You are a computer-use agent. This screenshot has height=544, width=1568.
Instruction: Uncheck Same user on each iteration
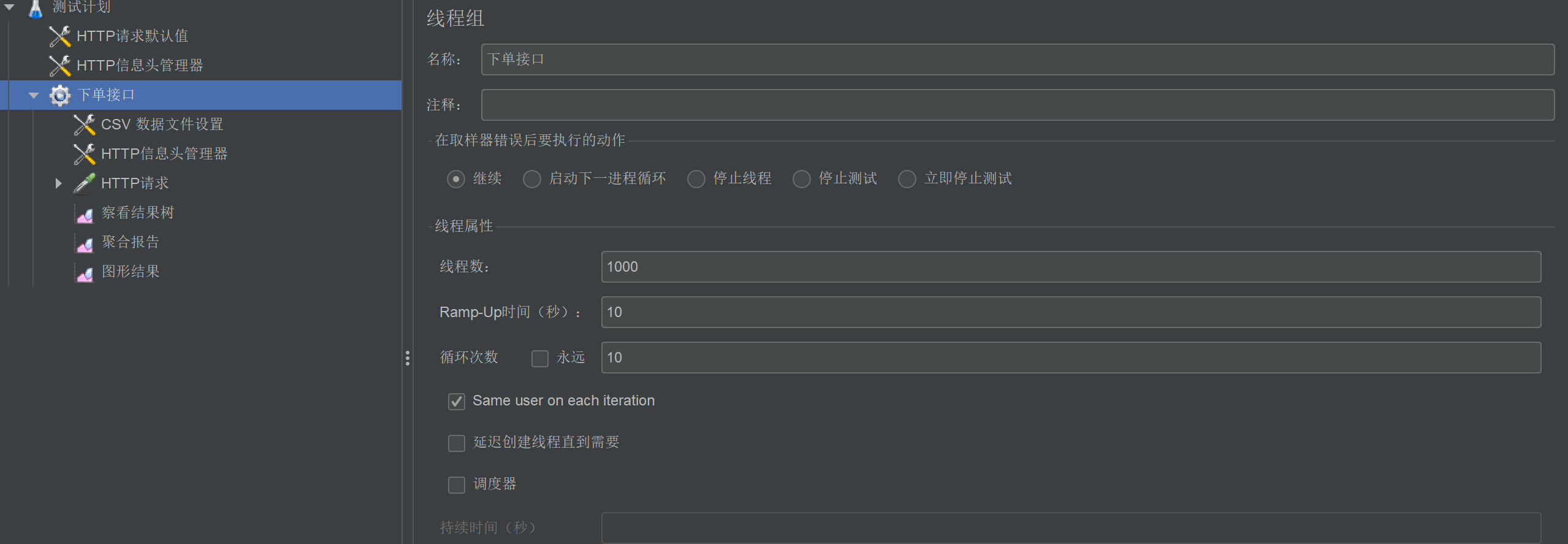[x=457, y=401]
